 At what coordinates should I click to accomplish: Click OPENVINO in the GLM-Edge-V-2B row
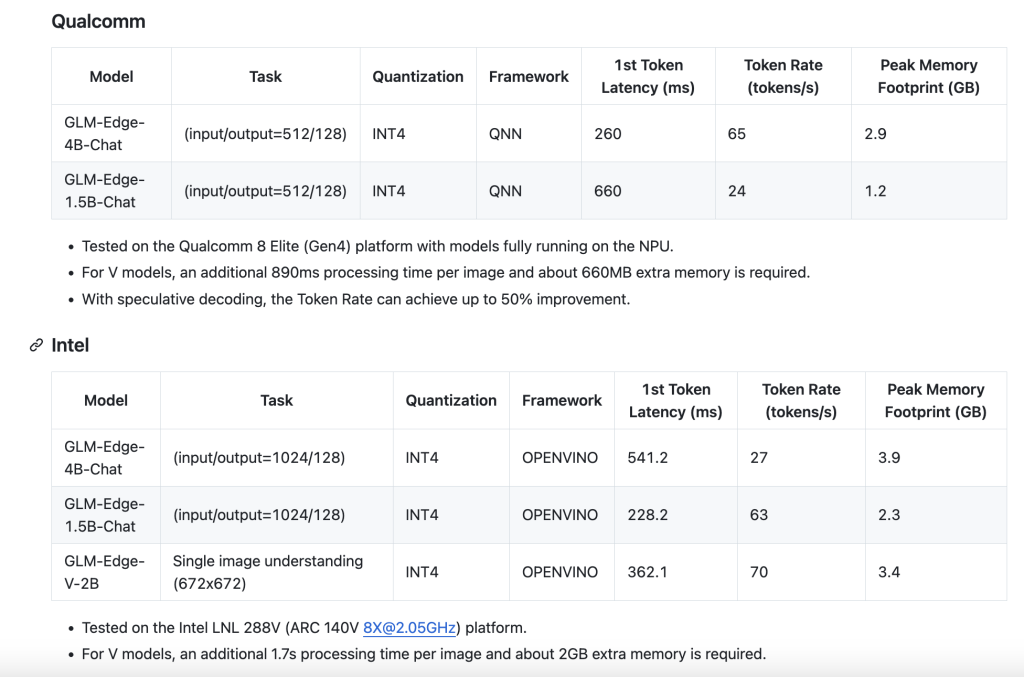560,571
